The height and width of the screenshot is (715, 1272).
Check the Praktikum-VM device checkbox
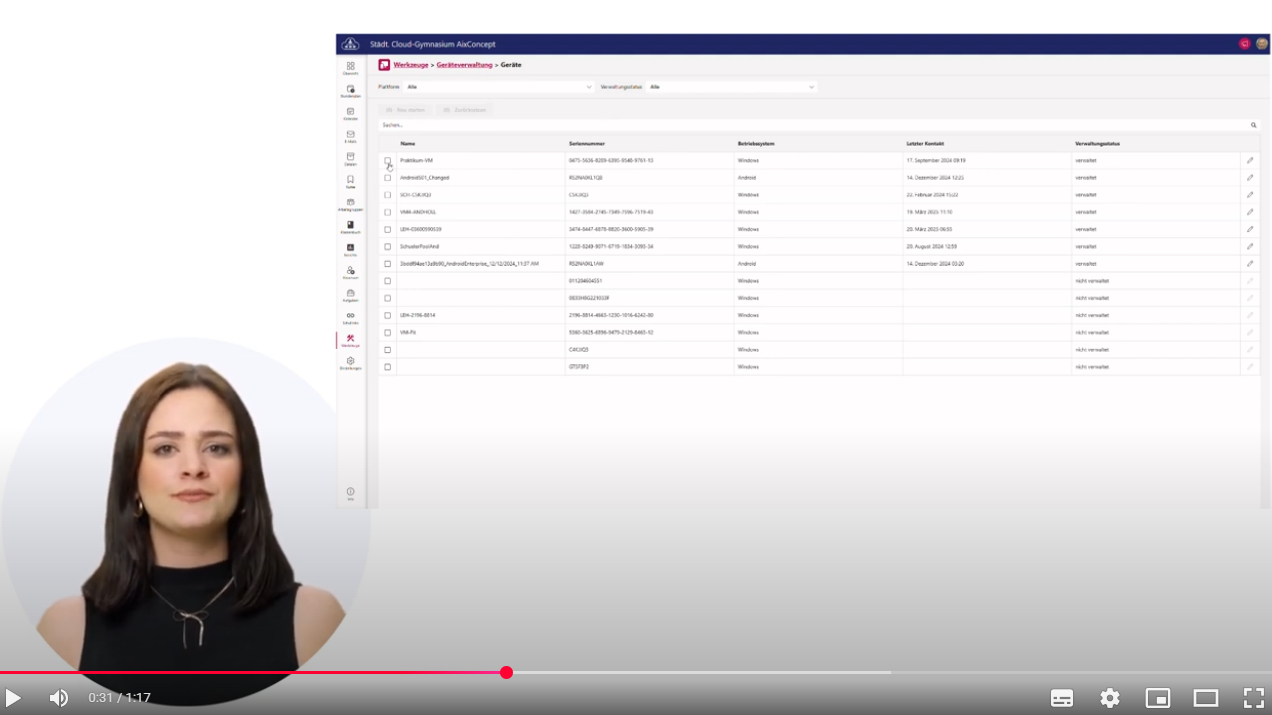pyautogui.click(x=388, y=160)
